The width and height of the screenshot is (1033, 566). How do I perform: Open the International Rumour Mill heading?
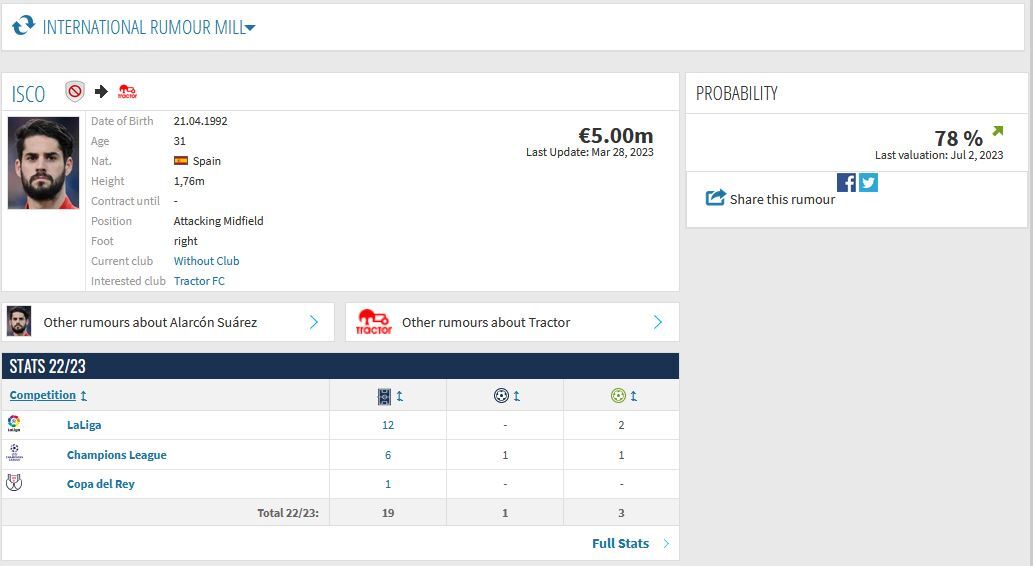coord(143,27)
